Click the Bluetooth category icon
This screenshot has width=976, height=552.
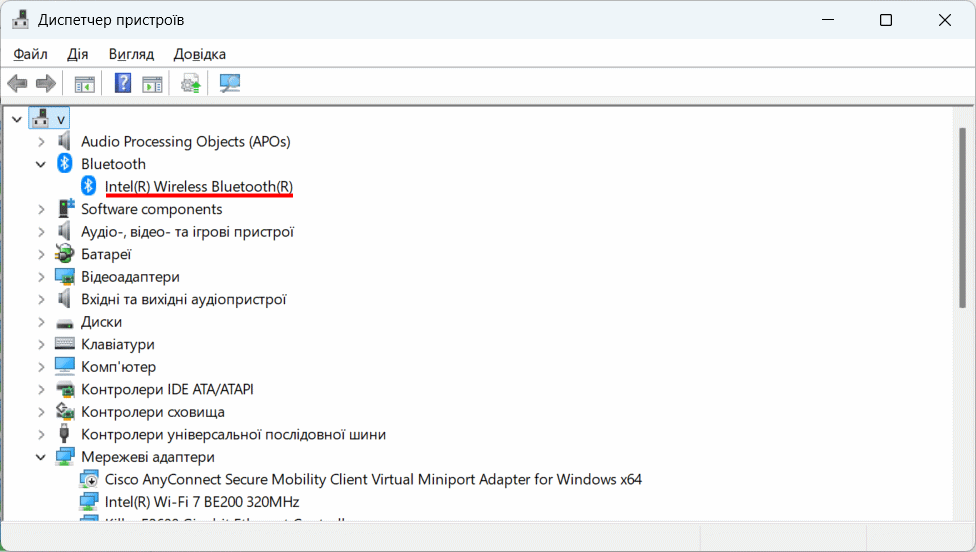[65, 164]
